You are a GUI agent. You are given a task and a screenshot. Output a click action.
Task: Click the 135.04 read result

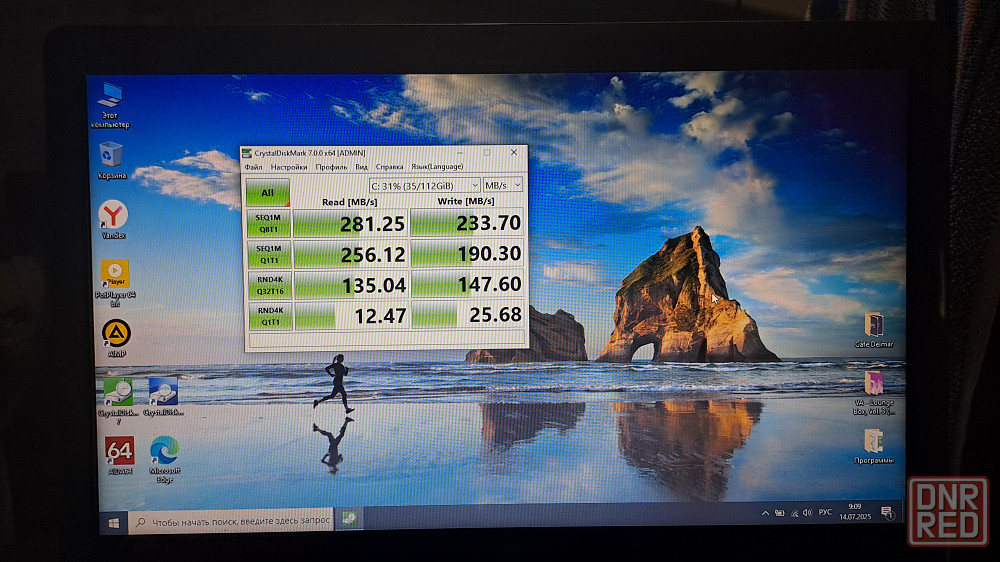point(351,285)
